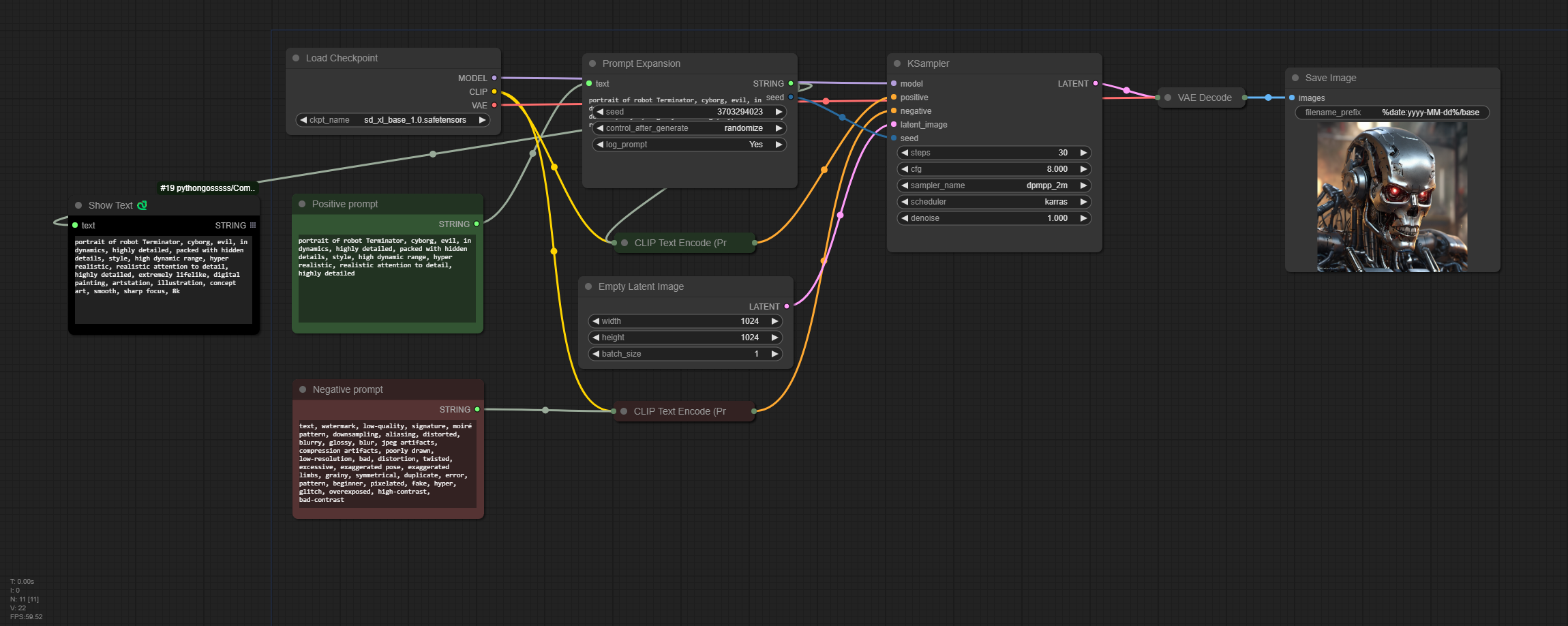
Task: Decrease cfg using its left arrow
Action: (x=905, y=169)
